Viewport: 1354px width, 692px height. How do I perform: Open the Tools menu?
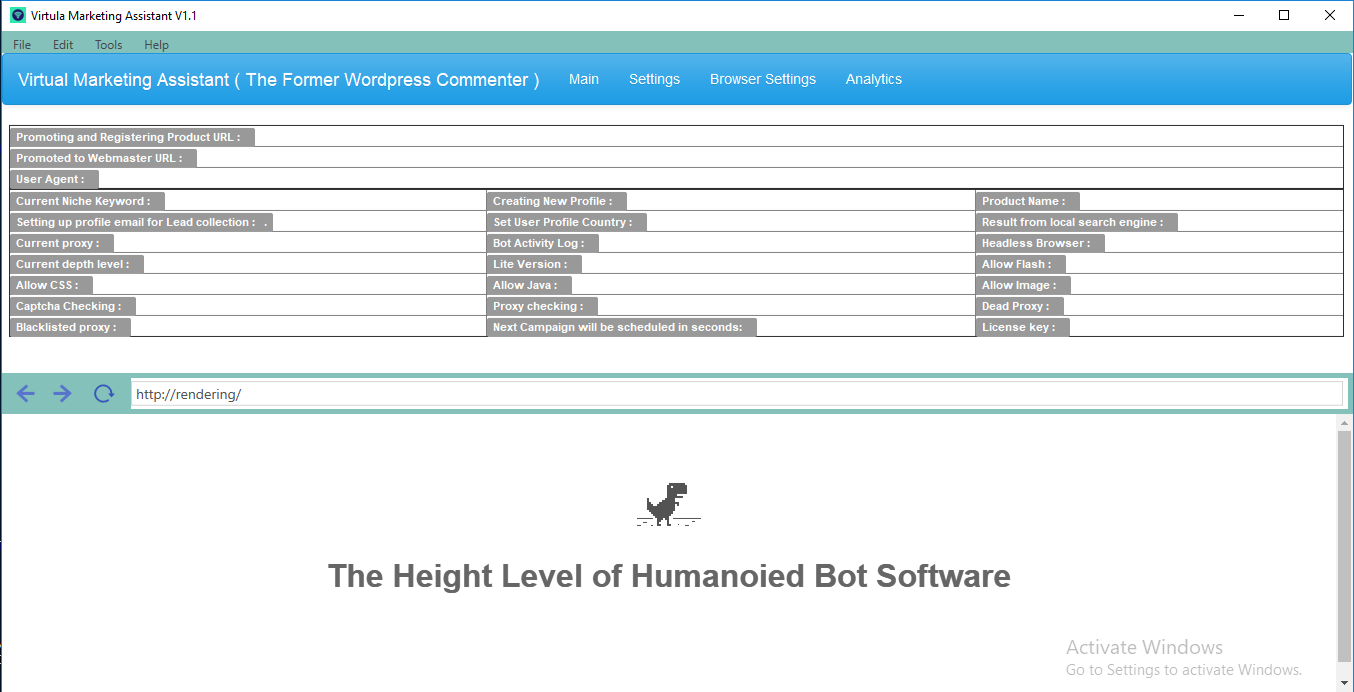click(108, 44)
